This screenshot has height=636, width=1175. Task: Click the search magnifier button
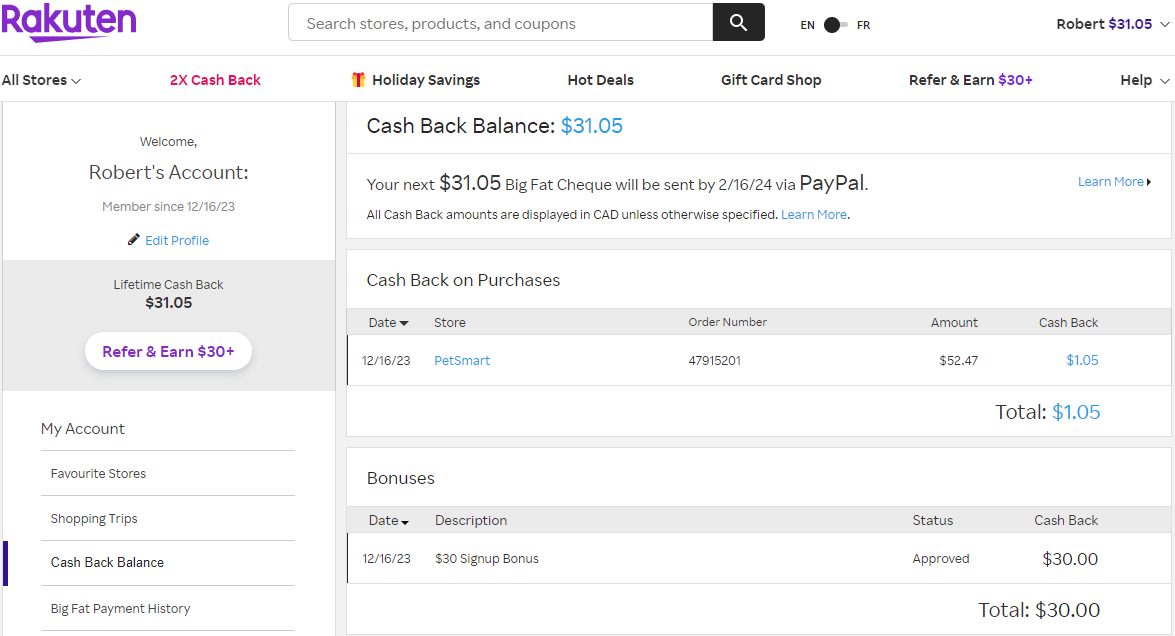click(x=738, y=22)
